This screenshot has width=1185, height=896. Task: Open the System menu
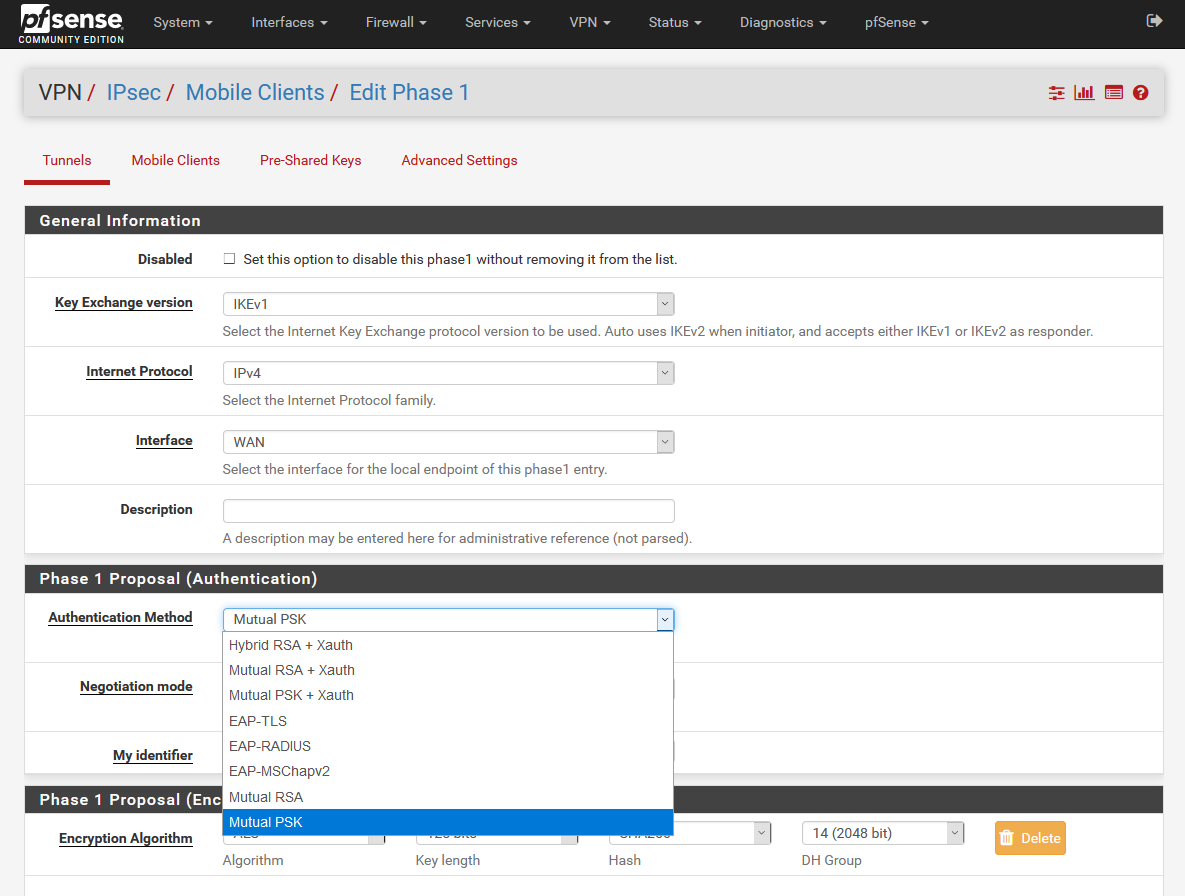pyautogui.click(x=183, y=23)
